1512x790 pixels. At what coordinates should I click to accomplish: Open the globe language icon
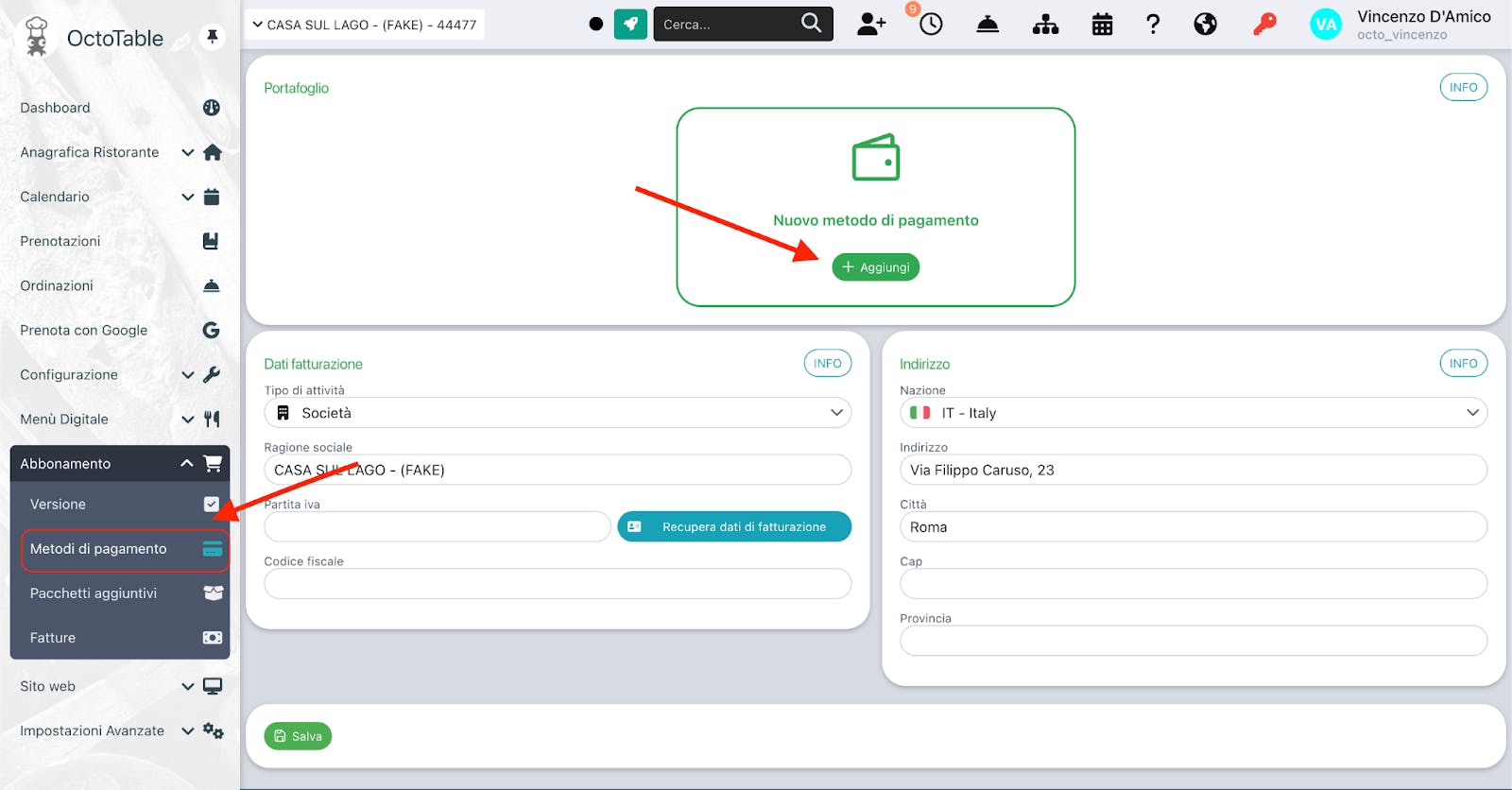point(1205,24)
